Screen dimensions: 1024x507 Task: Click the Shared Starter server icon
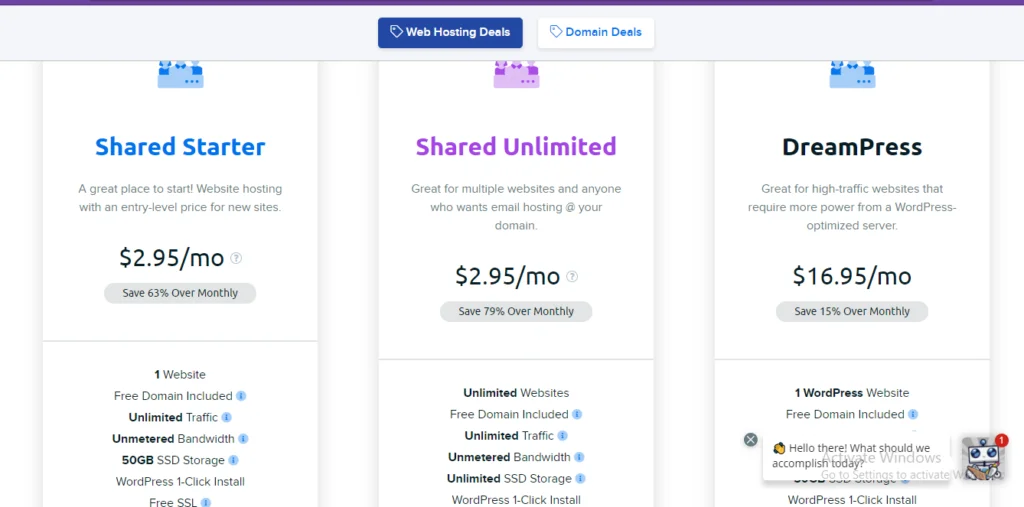180,74
